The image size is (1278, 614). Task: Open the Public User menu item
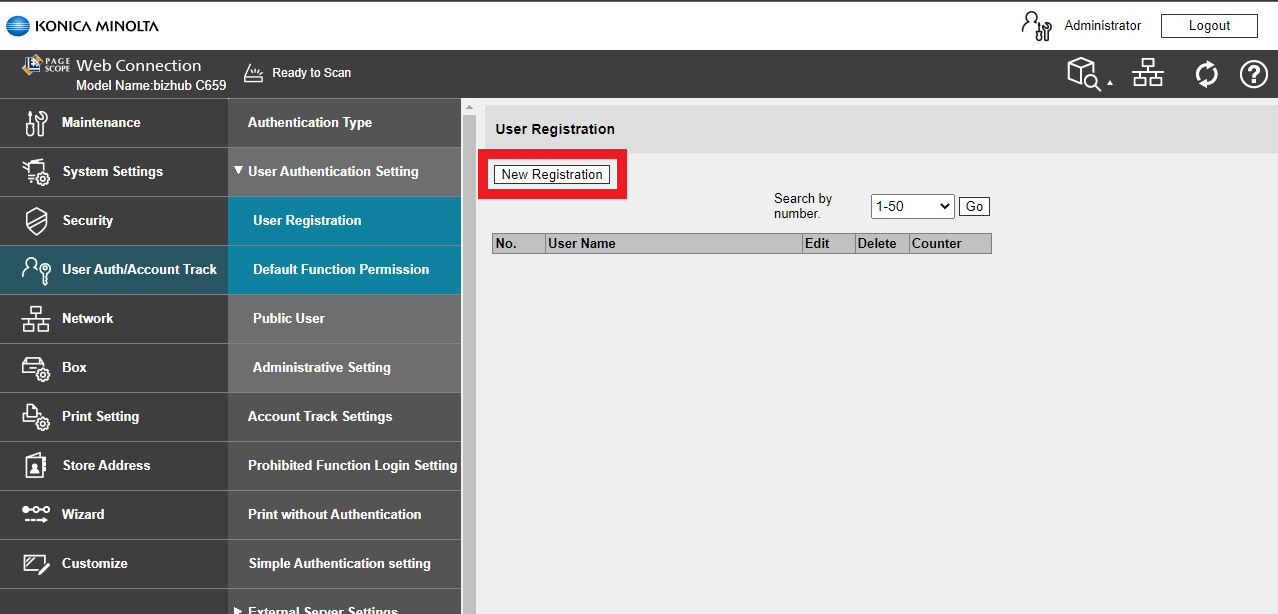click(289, 319)
